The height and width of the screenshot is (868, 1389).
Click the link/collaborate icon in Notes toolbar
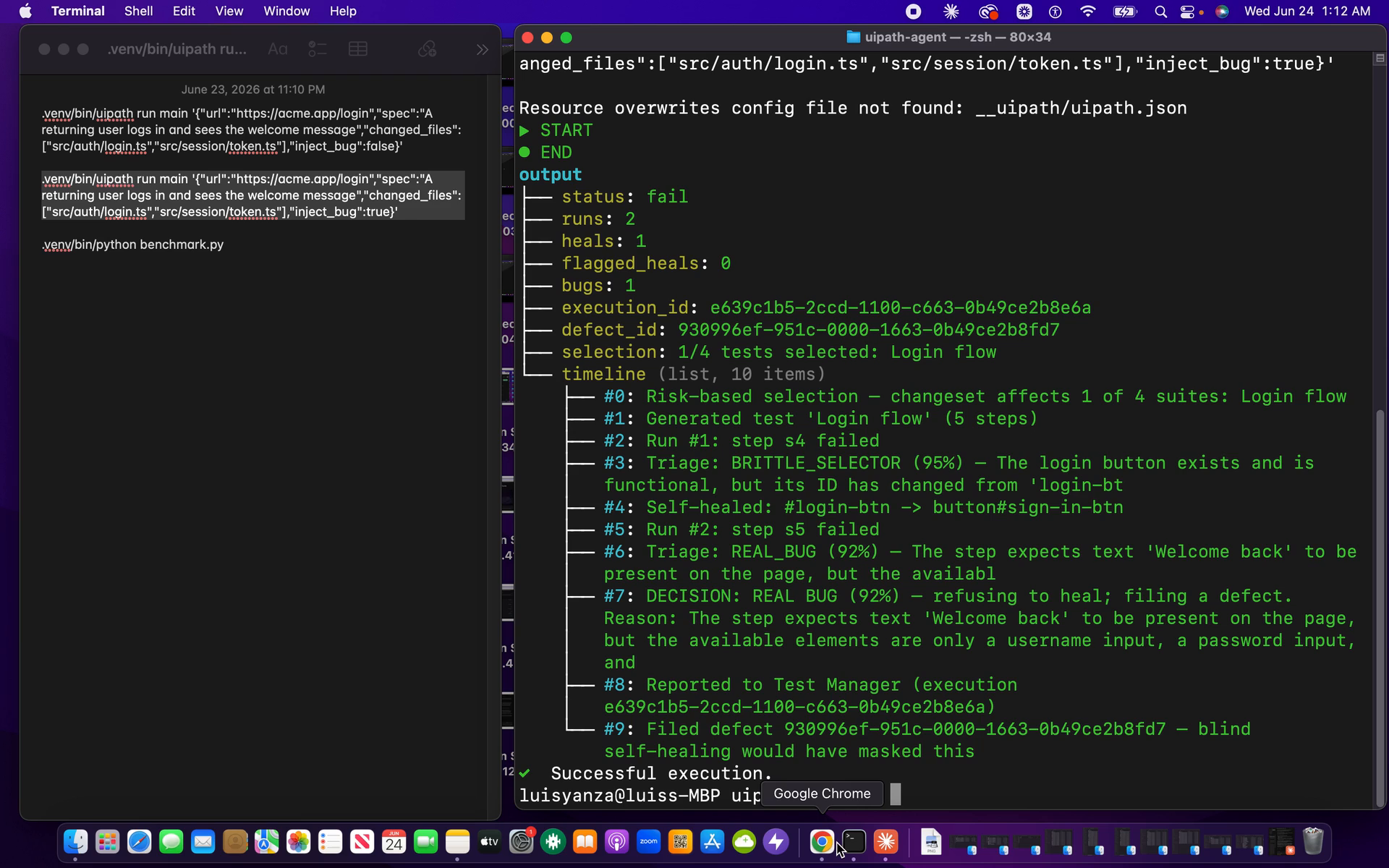pyautogui.click(x=428, y=49)
